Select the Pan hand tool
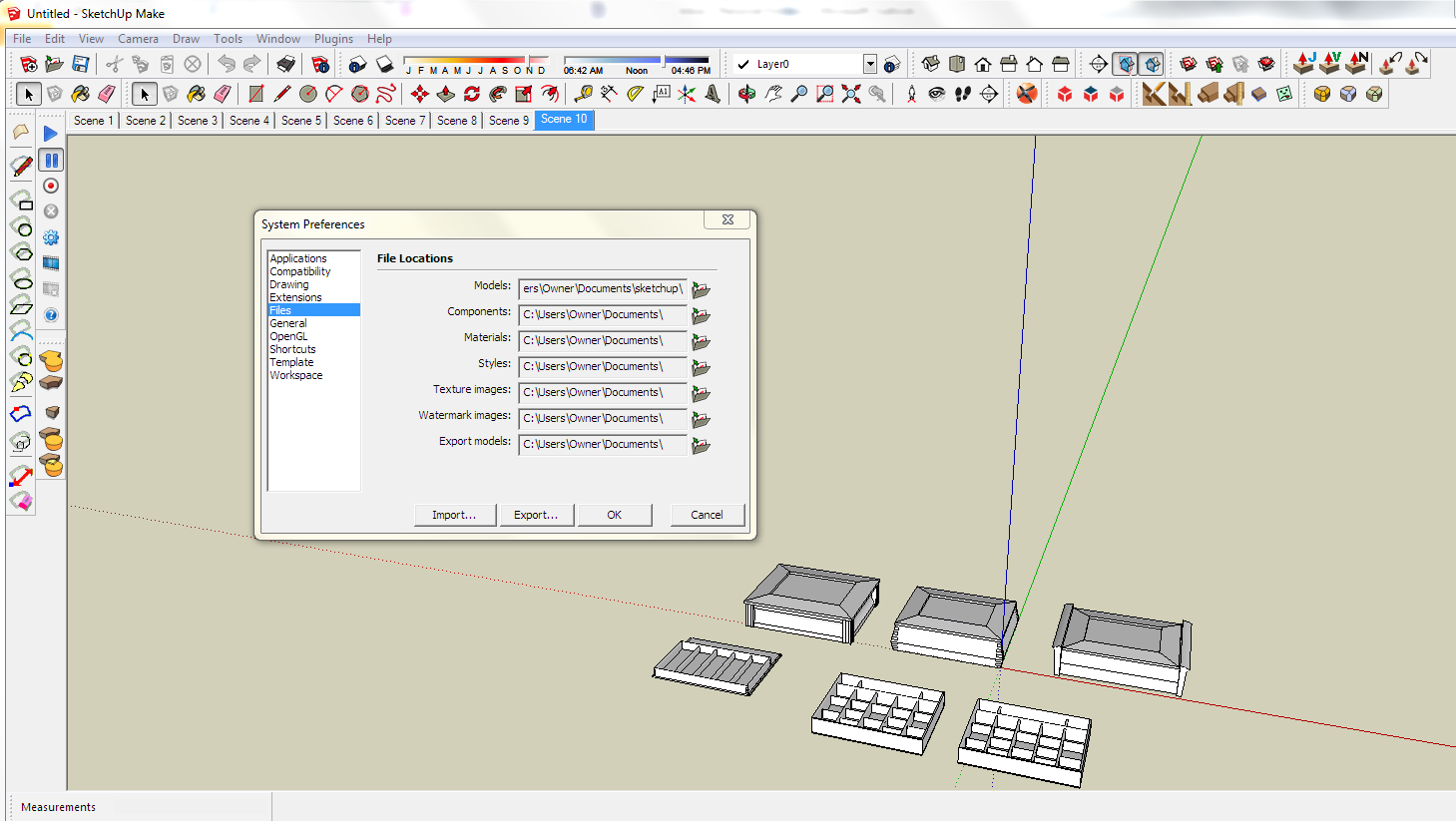The height and width of the screenshot is (821, 1456). (x=773, y=94)
